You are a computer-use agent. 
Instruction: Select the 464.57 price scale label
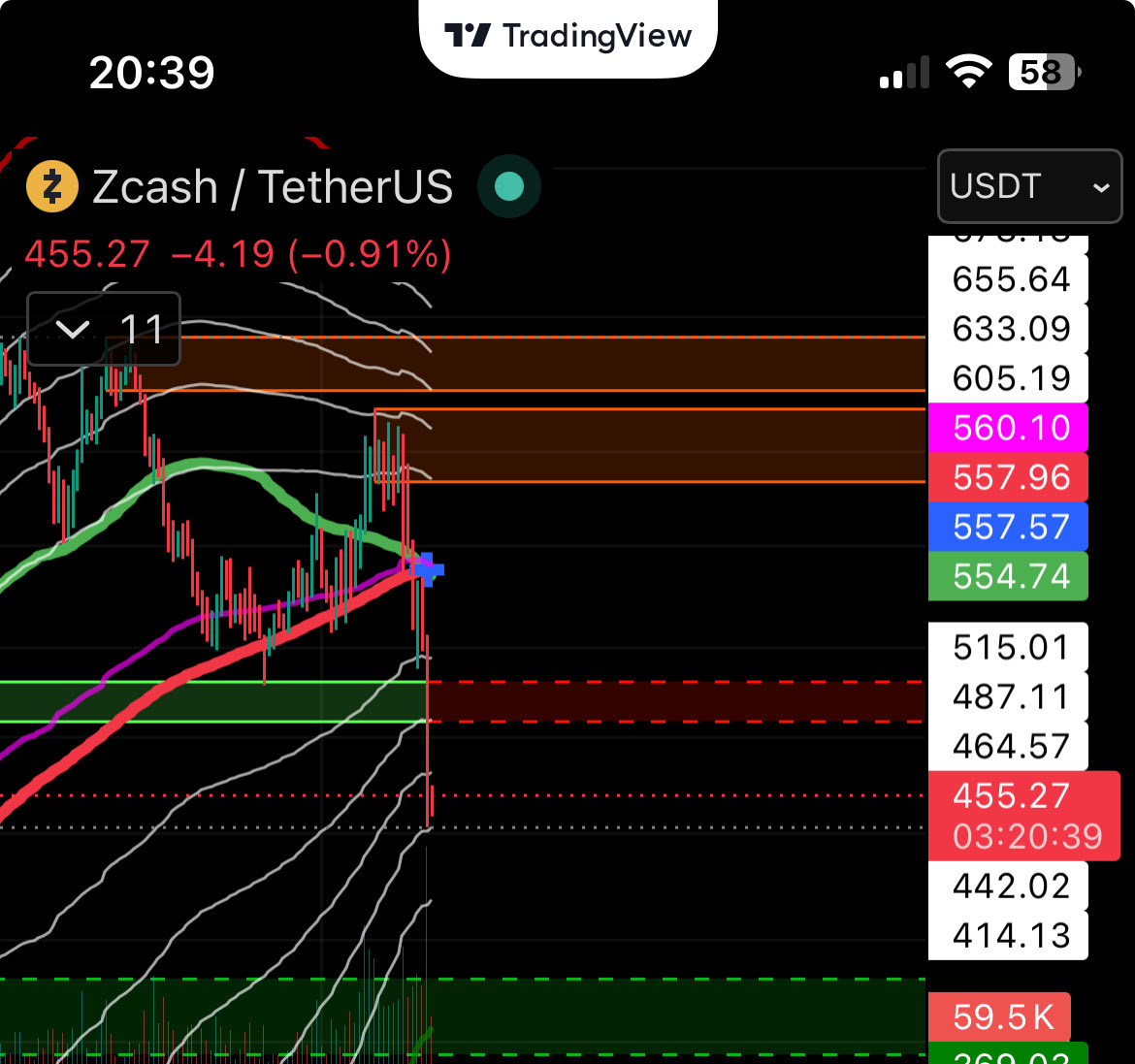[1008, 746]
